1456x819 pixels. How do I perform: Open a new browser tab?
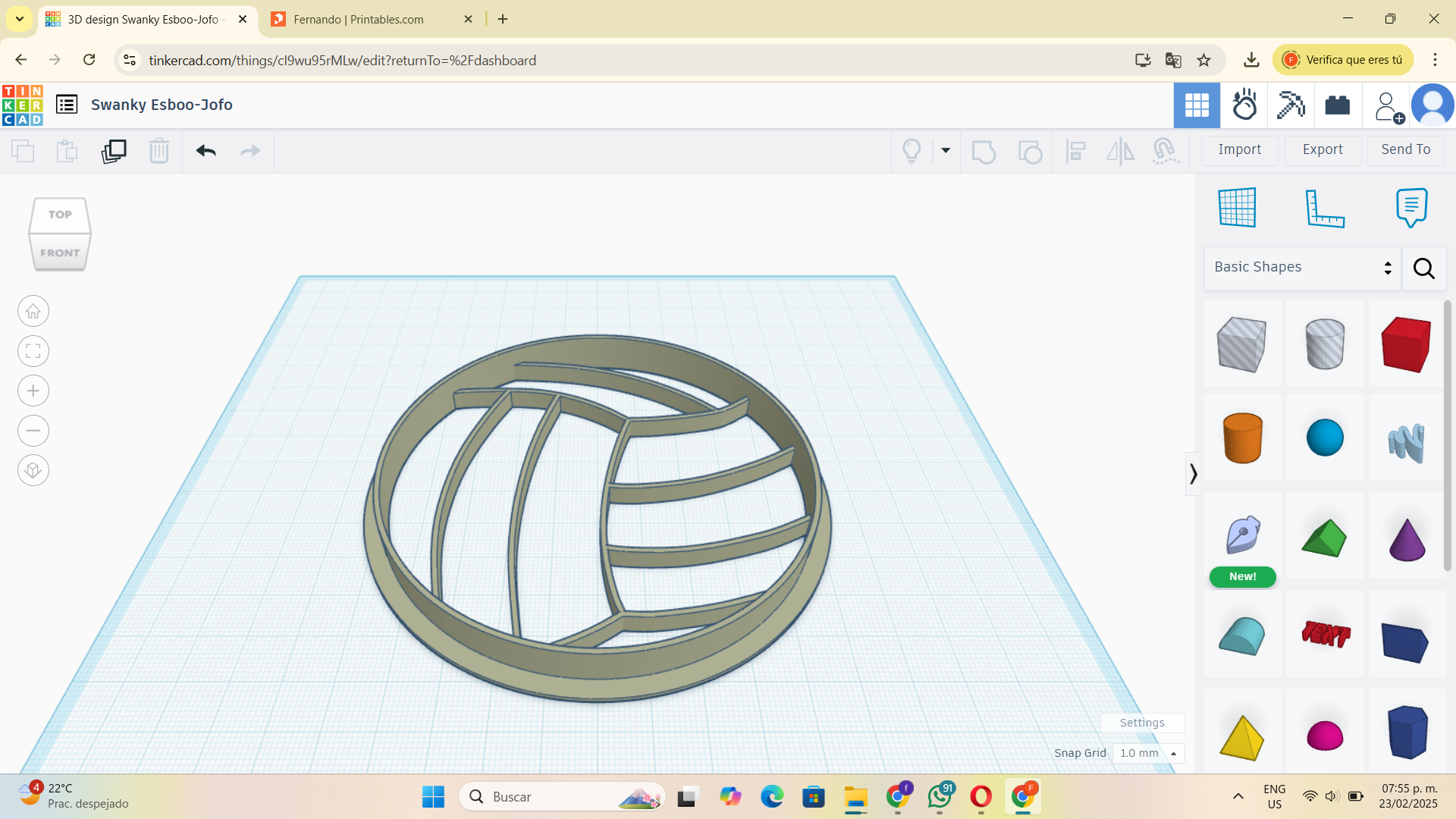tap(503, 19)
